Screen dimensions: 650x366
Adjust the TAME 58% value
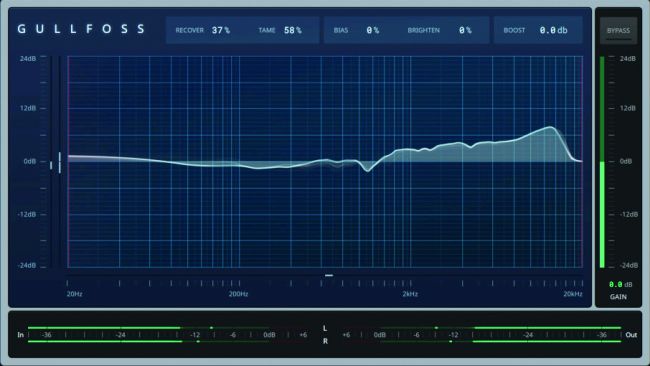pos(293,30)
